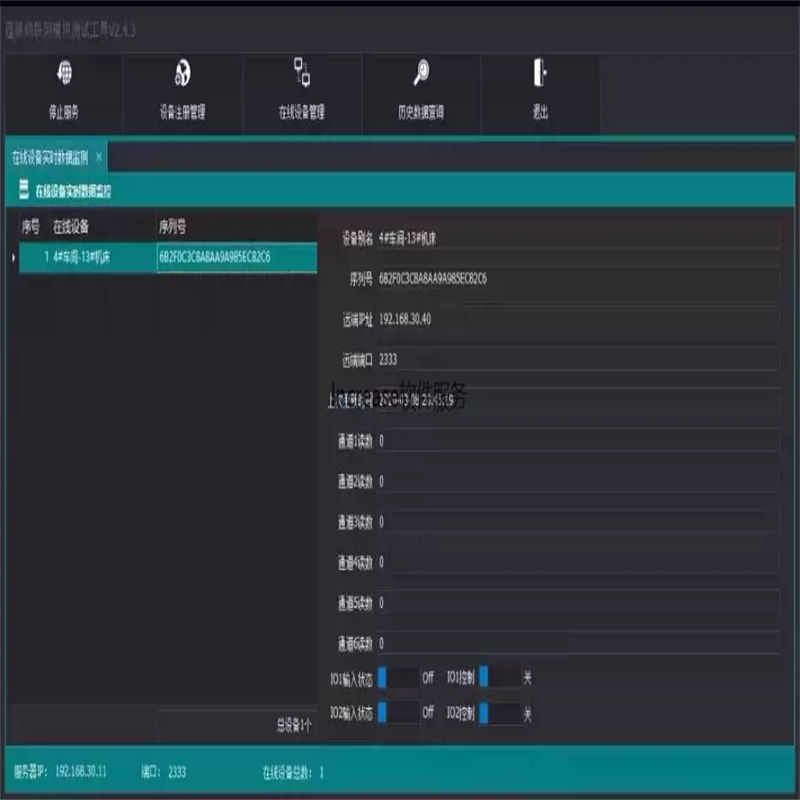Click 在线设备总数 1 in the status bar
Screen dimensions: 800x800
click(293, 772)
